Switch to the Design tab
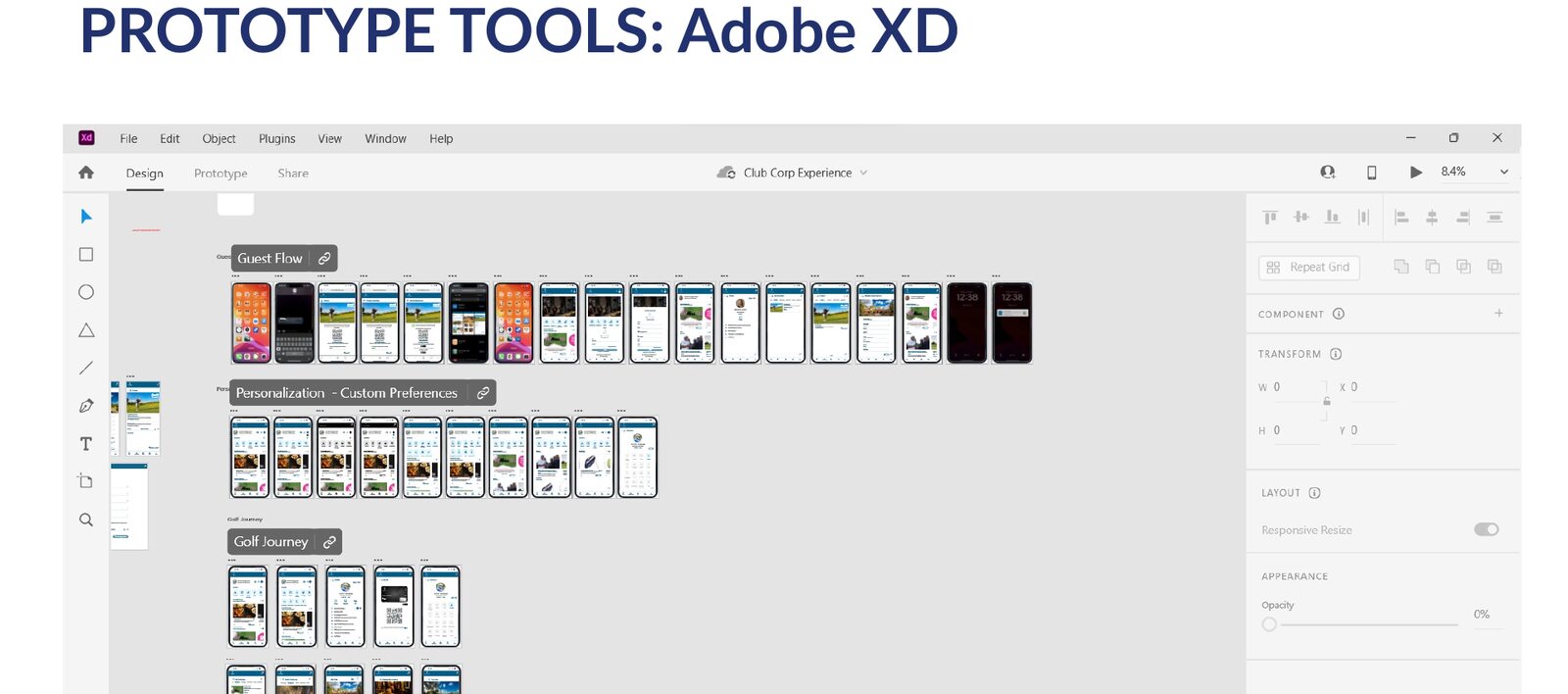This screenshot has height=694, width=1568. point(145,173)
